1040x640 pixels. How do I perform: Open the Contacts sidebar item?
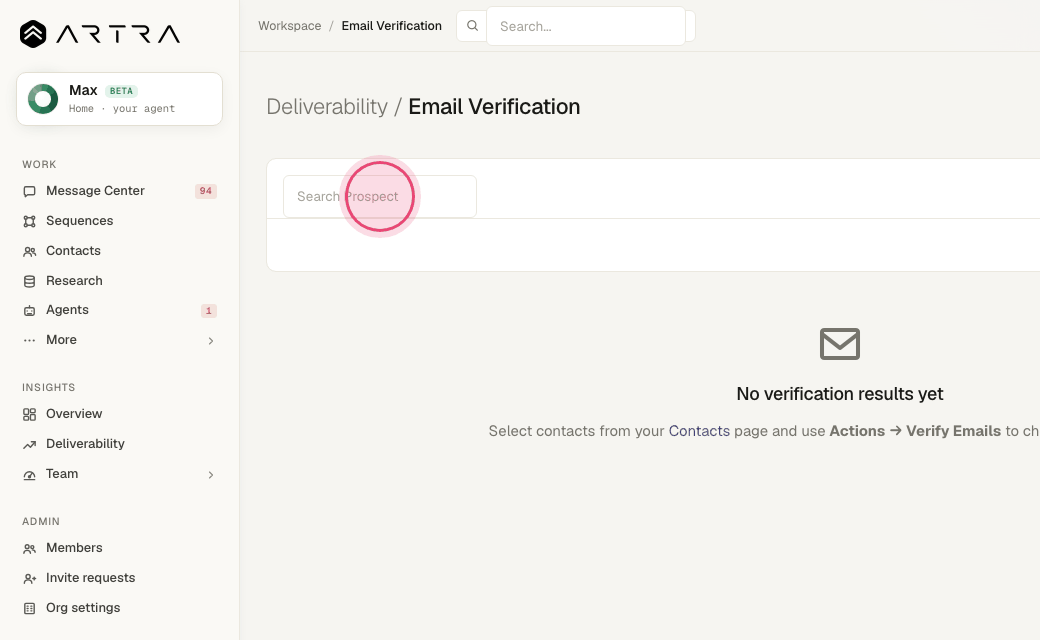[x=119, y=251]
